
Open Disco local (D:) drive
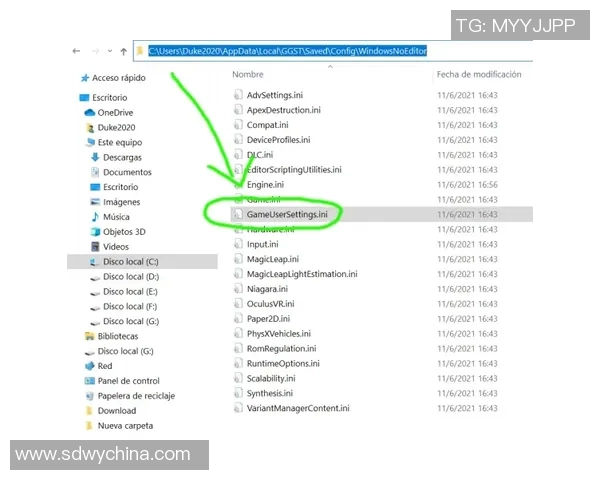click(130, 276)
